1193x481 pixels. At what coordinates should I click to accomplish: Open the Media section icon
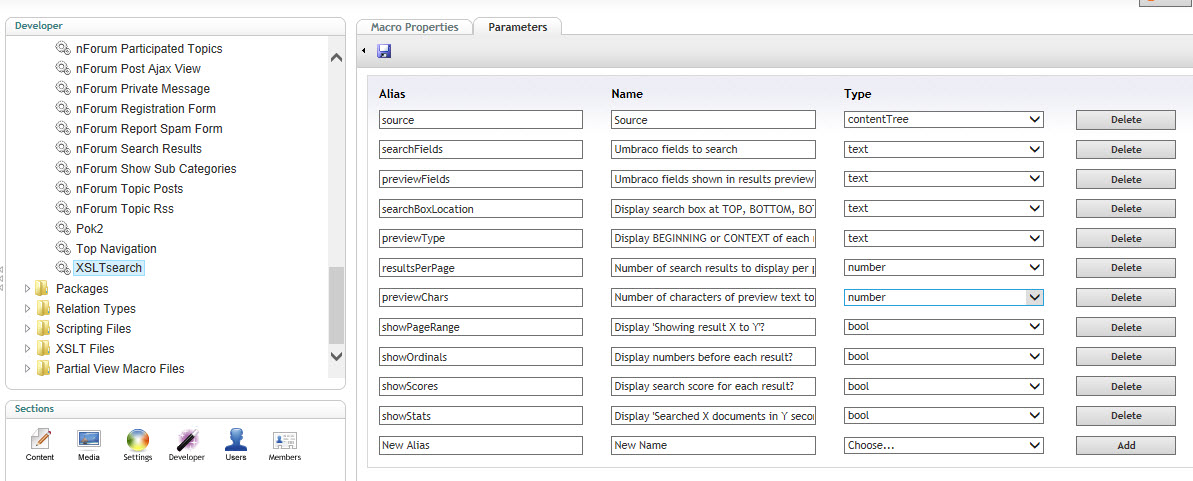point(88,439)
